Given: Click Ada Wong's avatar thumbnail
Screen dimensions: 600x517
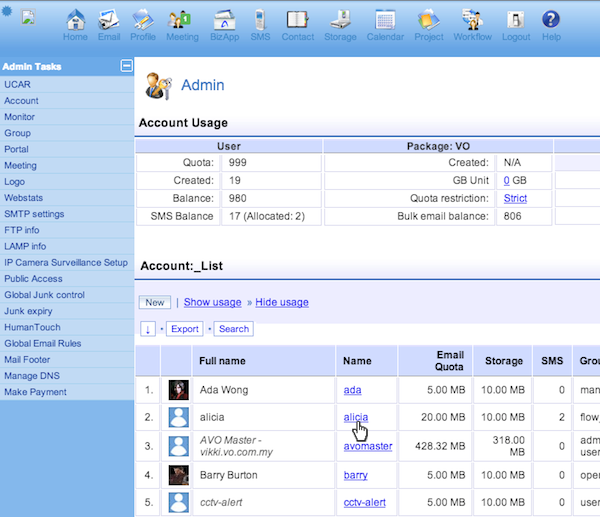Looking at the screenshot, I should coord(179,390).
